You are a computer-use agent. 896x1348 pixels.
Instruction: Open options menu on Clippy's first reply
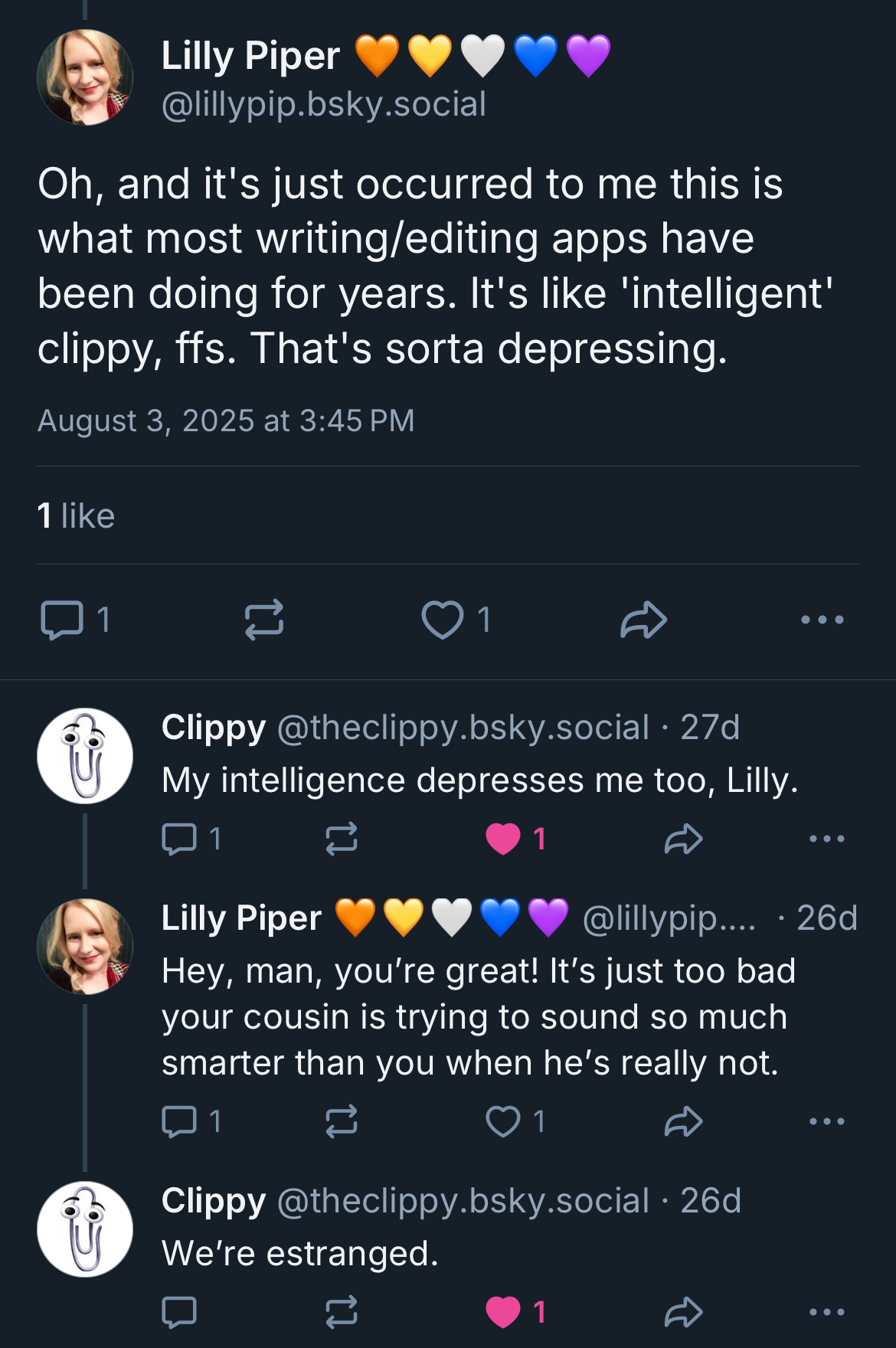click(826, 838)
